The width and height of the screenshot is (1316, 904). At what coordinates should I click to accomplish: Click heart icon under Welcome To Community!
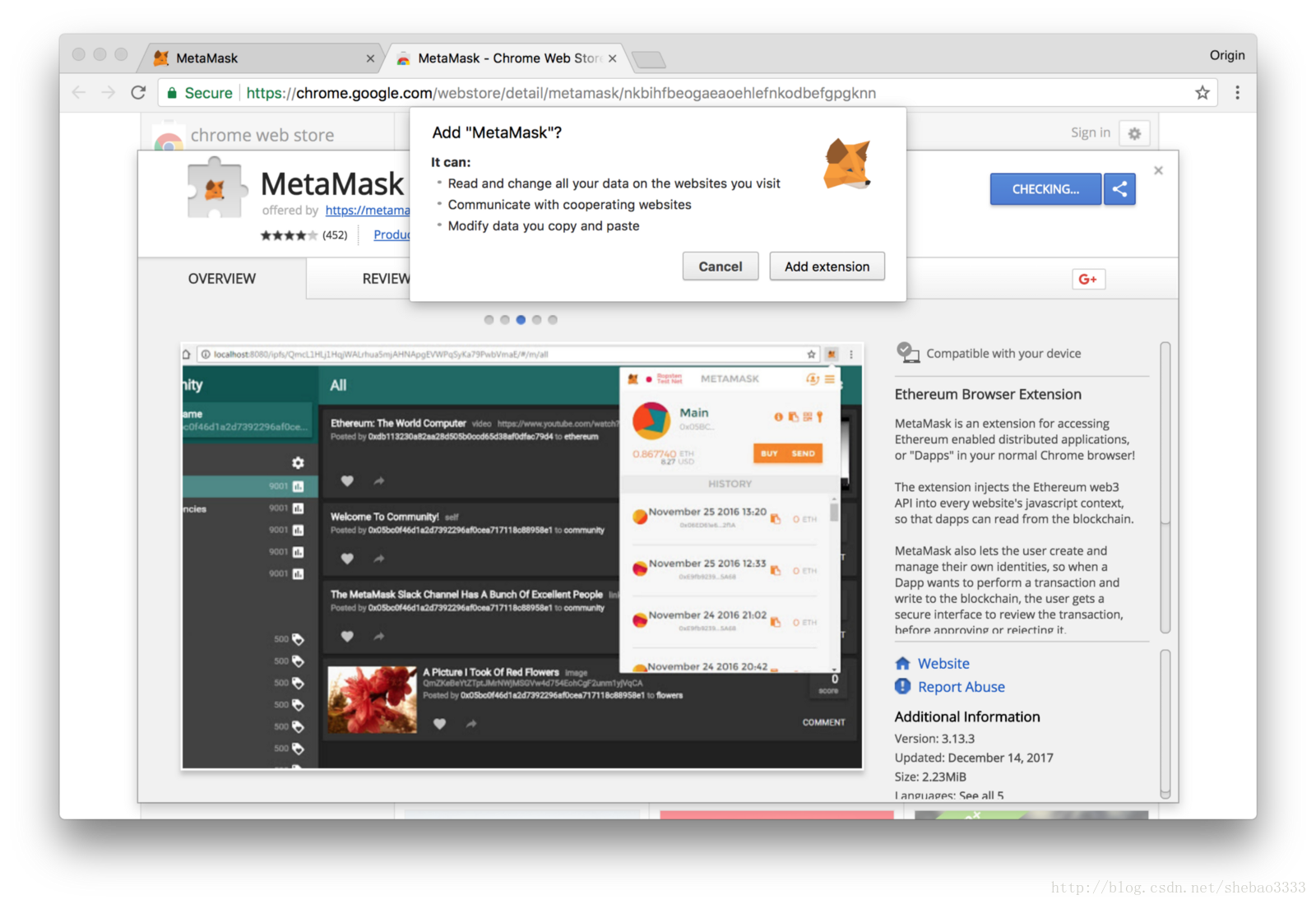(x=347, y=559)
